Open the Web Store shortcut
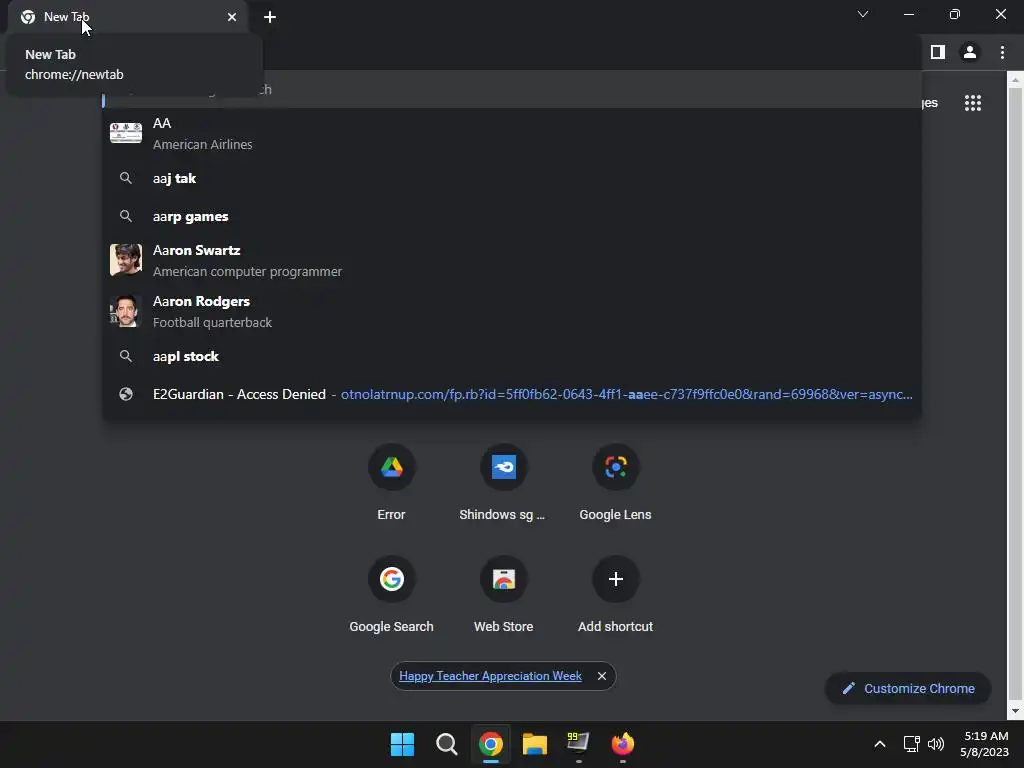 pos(503,595)
